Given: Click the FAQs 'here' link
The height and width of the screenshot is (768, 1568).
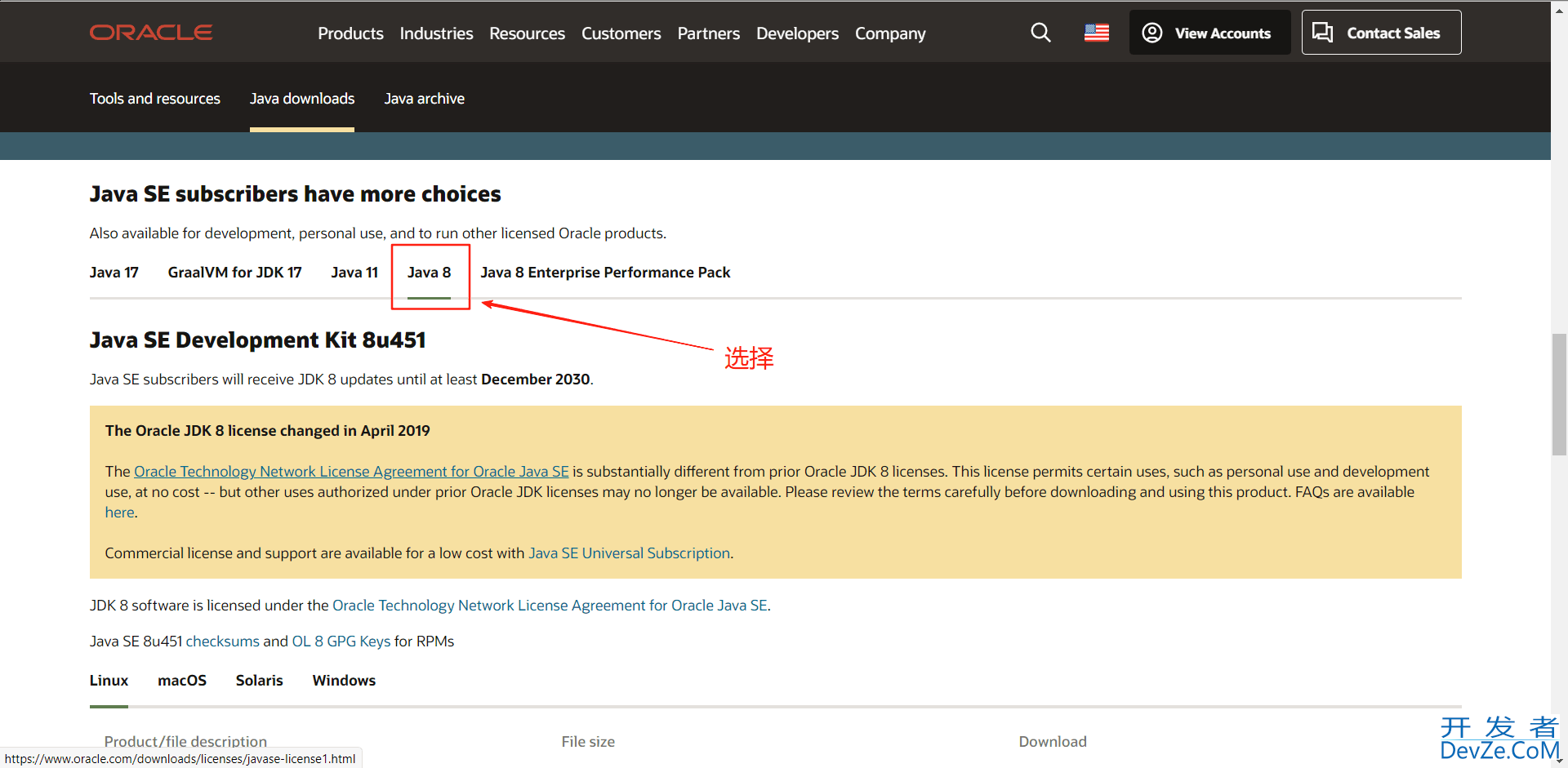Looking at the screenshot, I should click(x=119, y=513).
